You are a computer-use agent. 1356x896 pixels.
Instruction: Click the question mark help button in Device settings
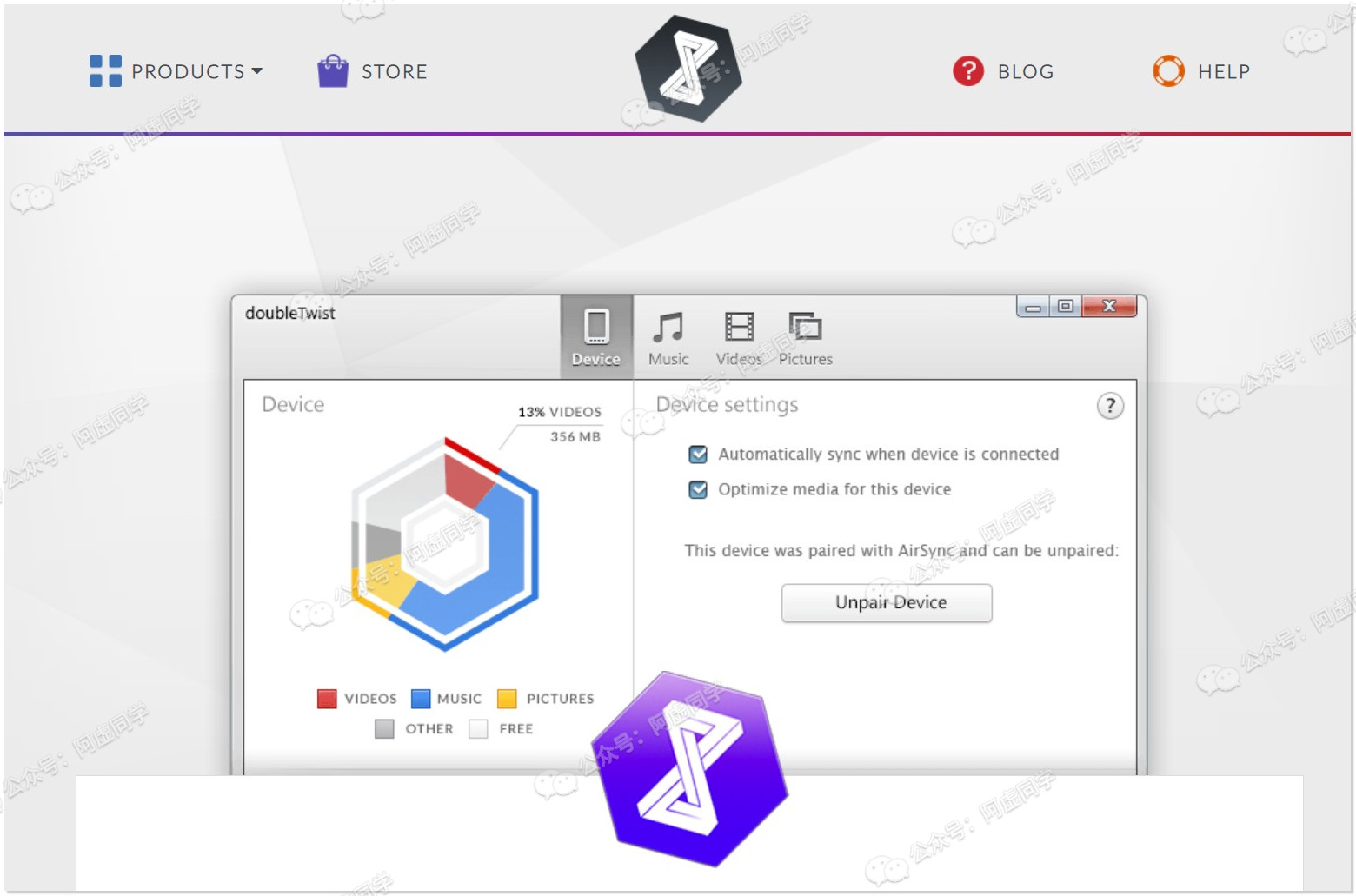1110,406
